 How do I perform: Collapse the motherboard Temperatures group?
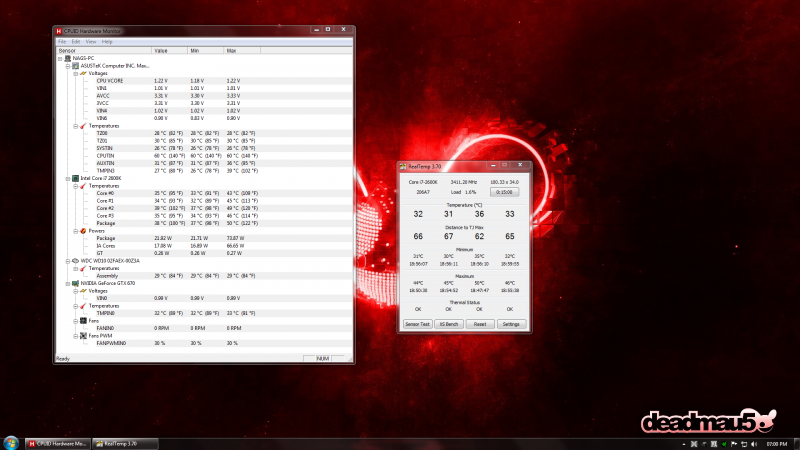(x=76, y=126)
